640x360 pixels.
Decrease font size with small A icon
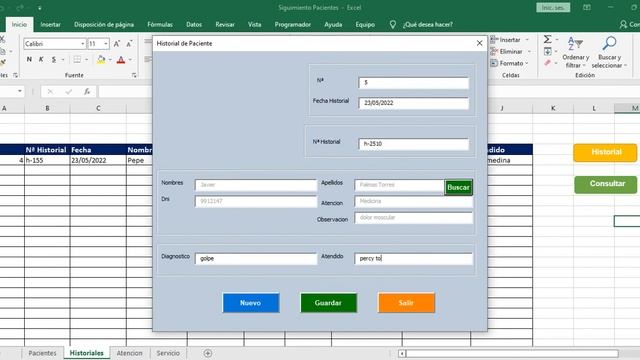(x=129, y=44)
